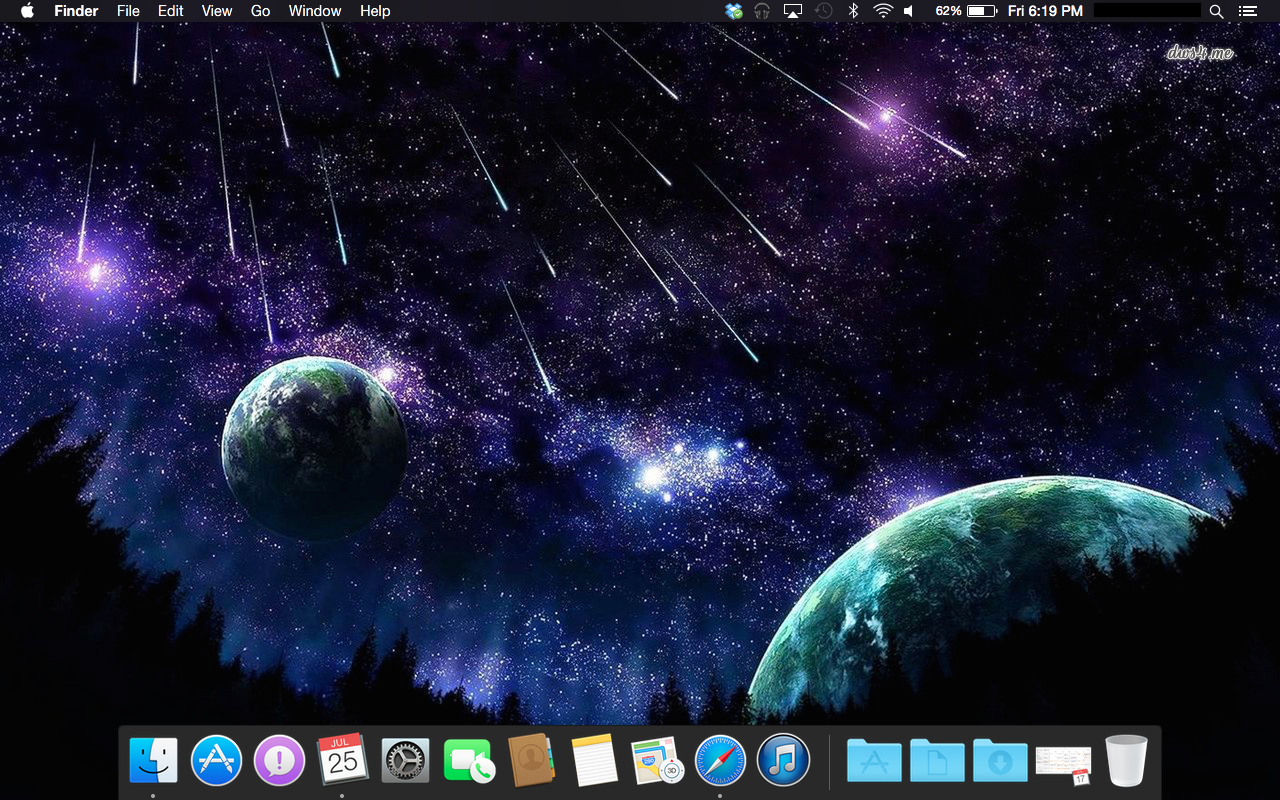Click the Dropbox status icon in menu bar
Viewport: 1280px width, 800px height.
pyautogui.click(x=735, y=11)
